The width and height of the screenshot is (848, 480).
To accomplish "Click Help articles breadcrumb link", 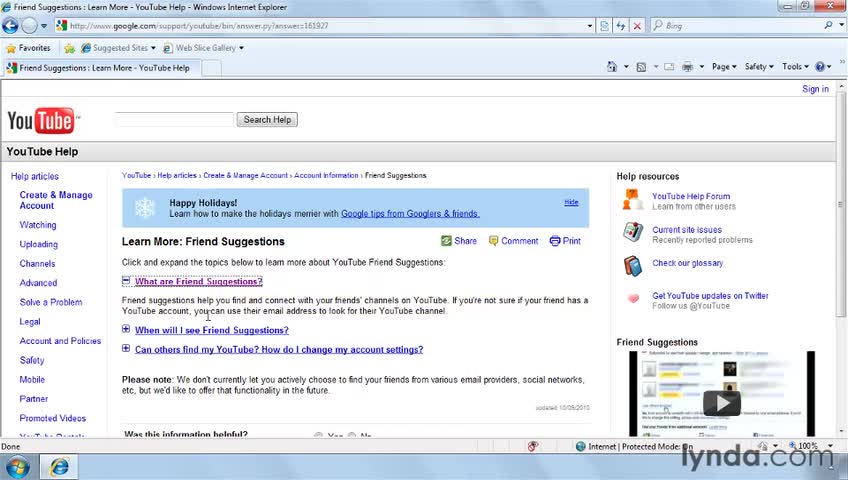I will click(177, 176).
